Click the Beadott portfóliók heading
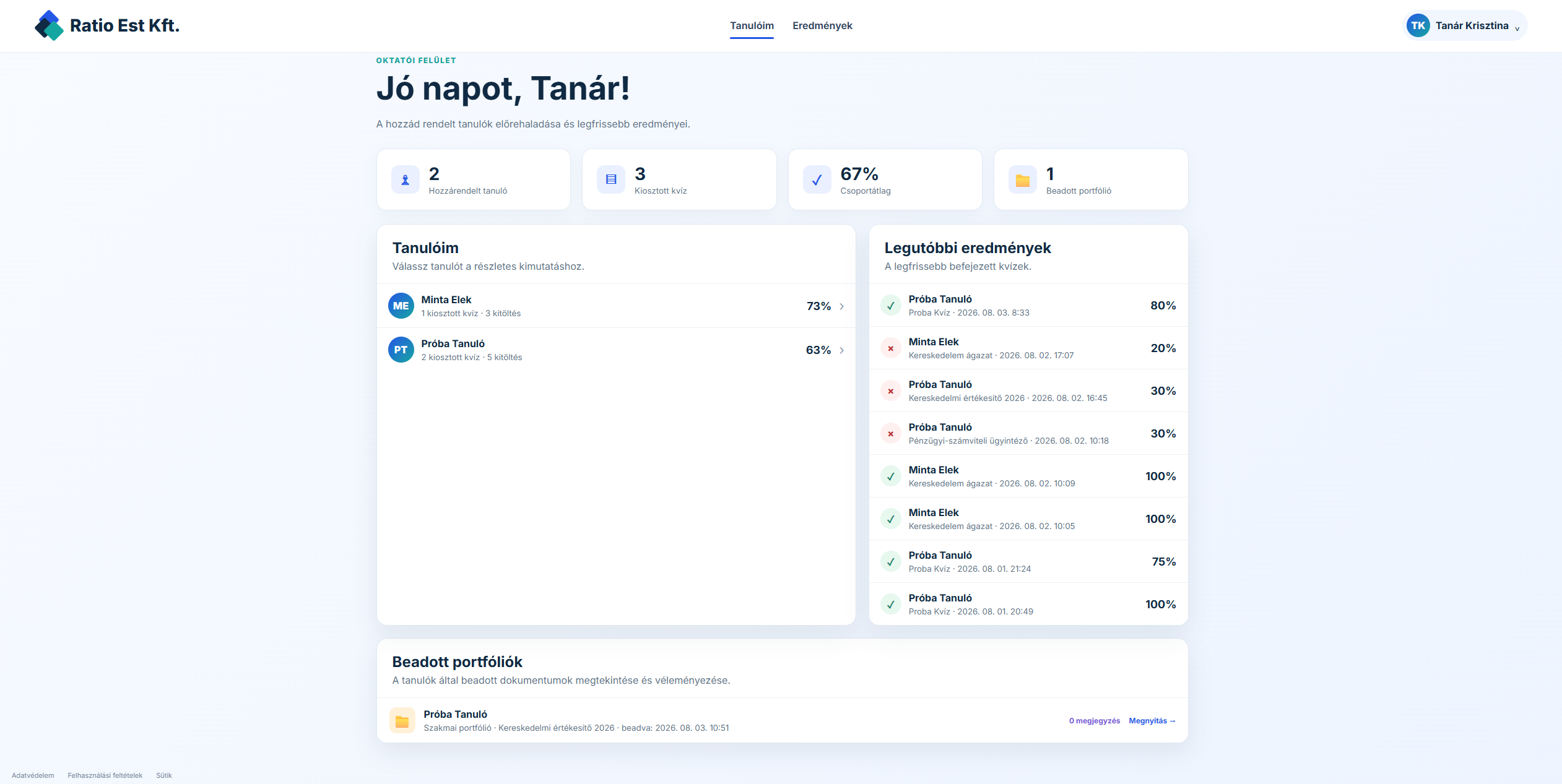 tap(458, 662)
